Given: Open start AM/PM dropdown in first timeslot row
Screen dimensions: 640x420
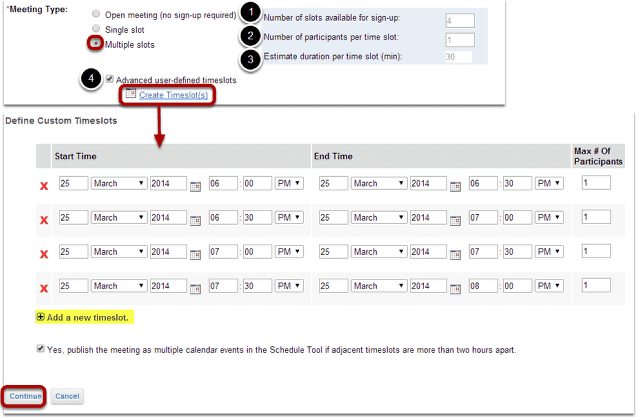Looking at the screenshot, I should point(289,183).
